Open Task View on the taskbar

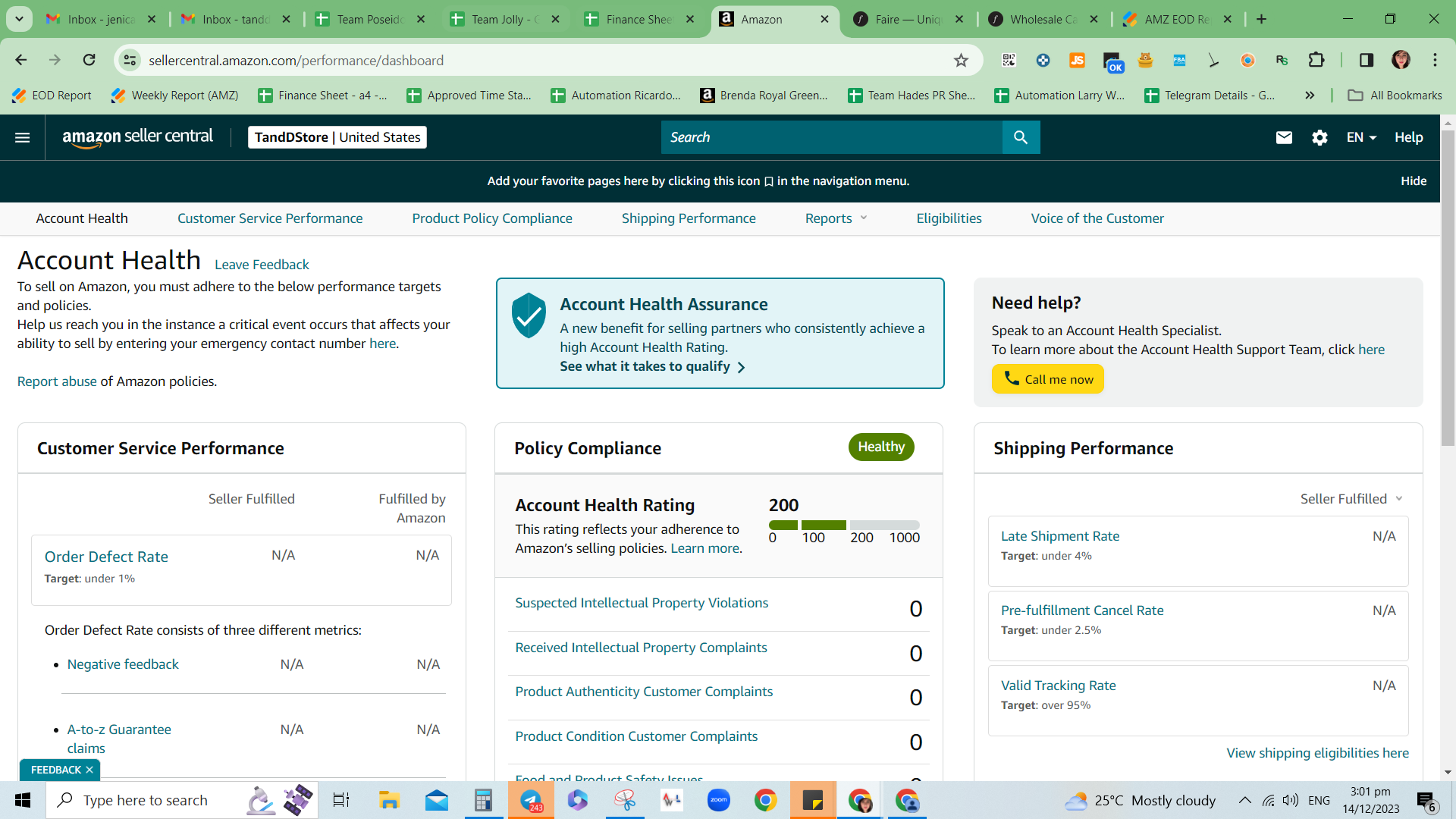point(341,800)
